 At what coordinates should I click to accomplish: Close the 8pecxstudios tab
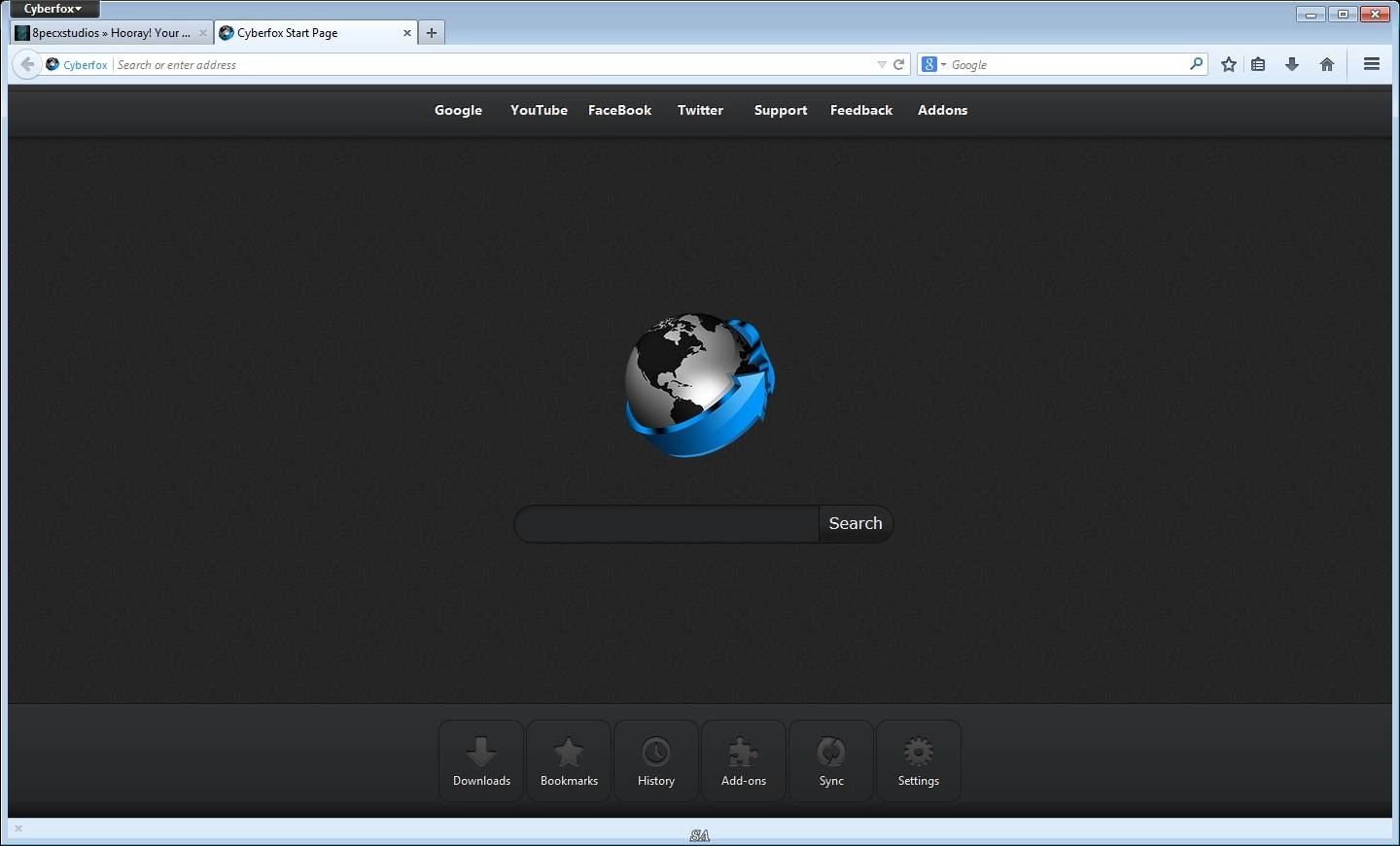[202, 33]
